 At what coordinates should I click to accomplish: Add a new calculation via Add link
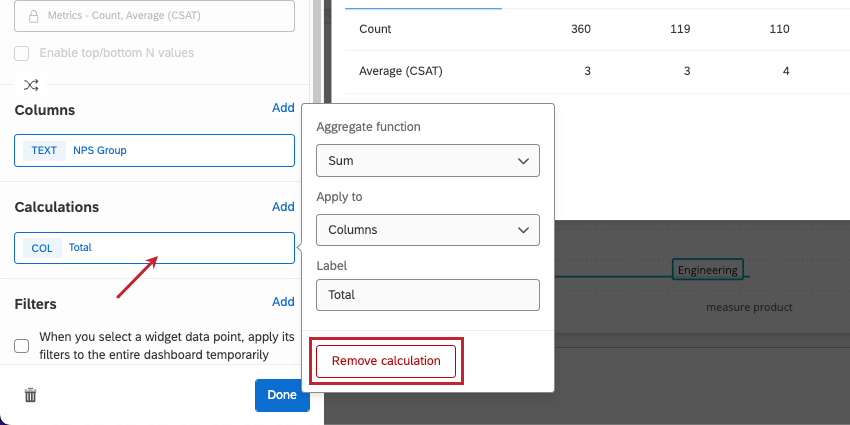(x=283, y=207)
